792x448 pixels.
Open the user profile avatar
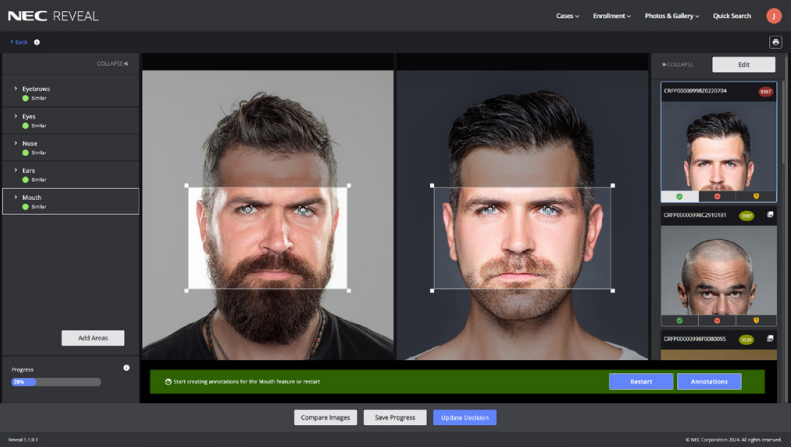click(773, 16)
